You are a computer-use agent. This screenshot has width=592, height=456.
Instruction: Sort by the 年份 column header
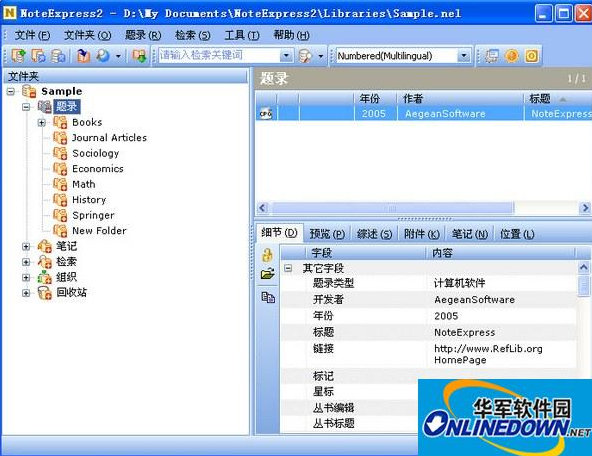(375, 99)
